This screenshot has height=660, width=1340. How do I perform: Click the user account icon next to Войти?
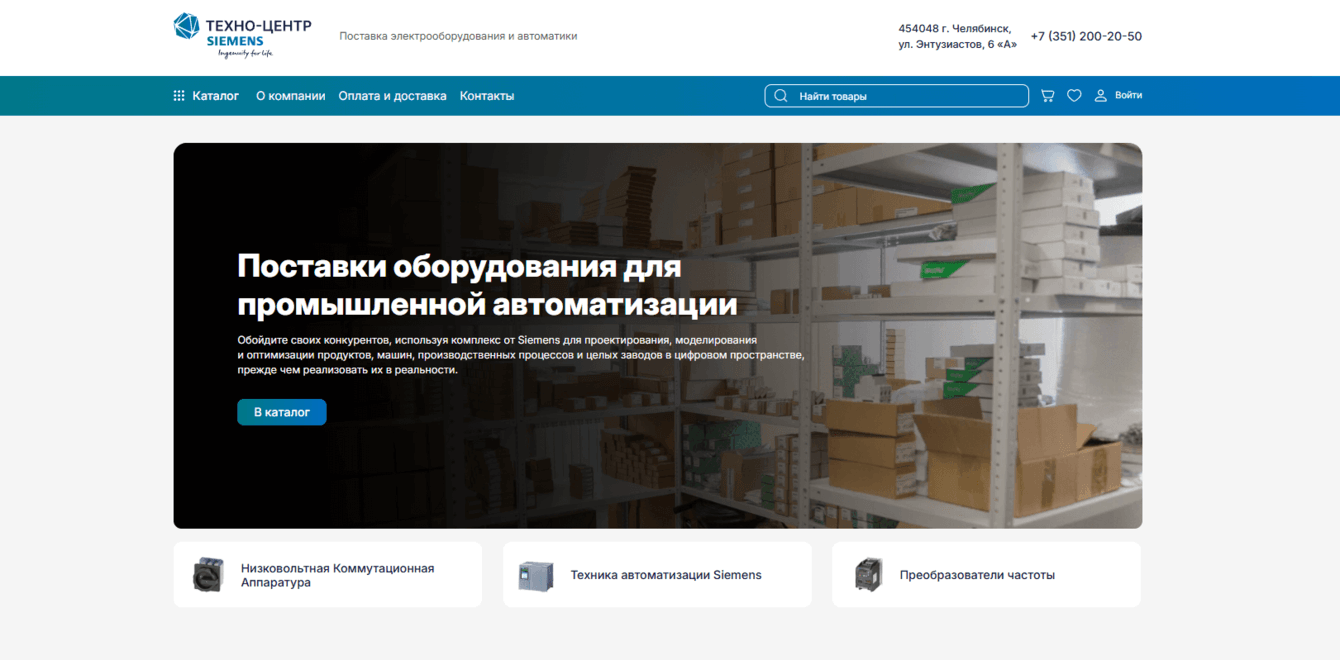pyautogui.click(x=1101, y=95)
